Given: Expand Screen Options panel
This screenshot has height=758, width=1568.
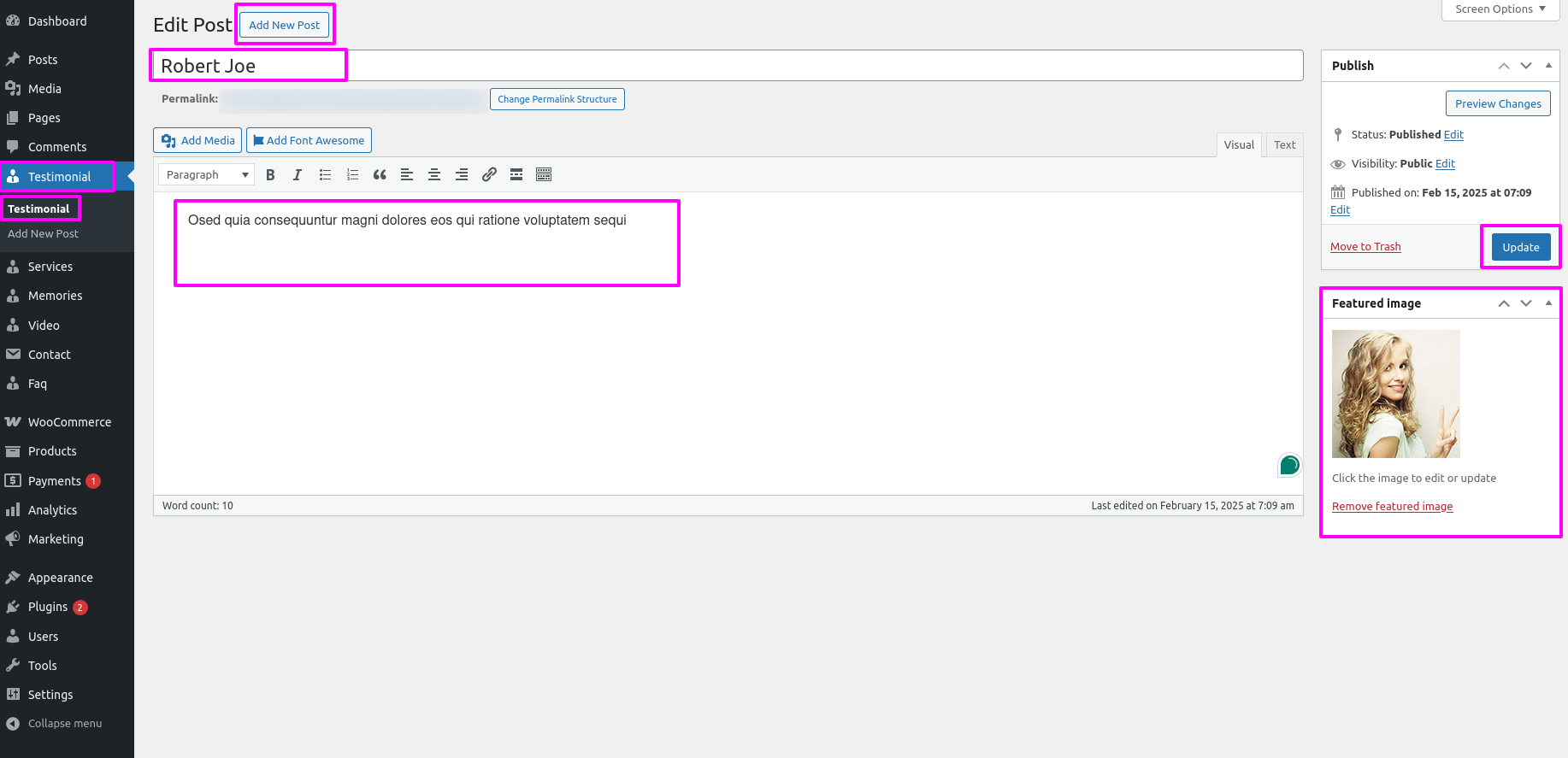Looking at the screenshot, I should point(1500,9).
